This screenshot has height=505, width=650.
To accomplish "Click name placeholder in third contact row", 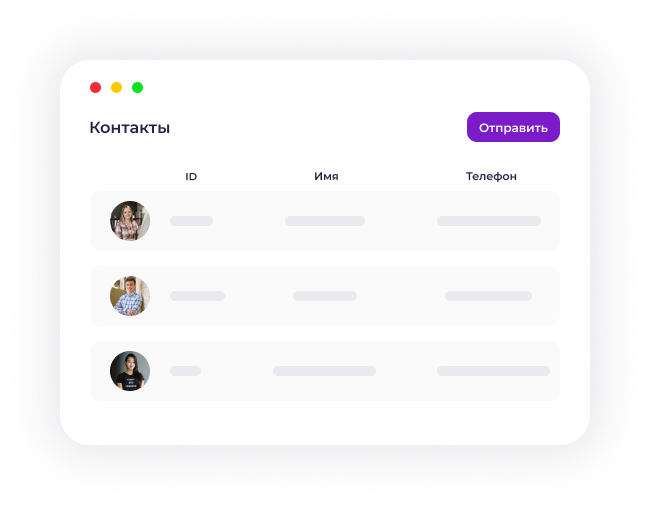I will tap(325, 371).
